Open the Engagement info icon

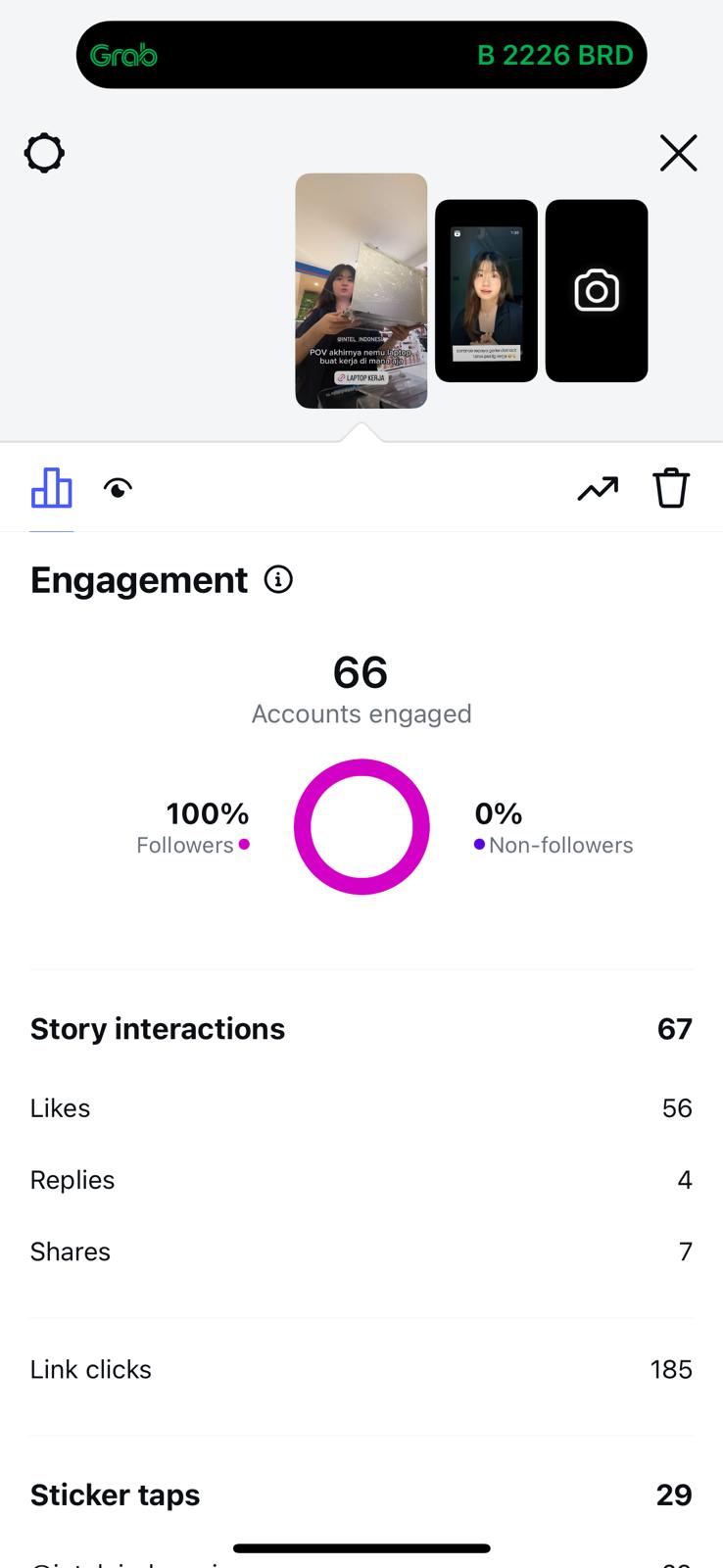tap(278, 580)
